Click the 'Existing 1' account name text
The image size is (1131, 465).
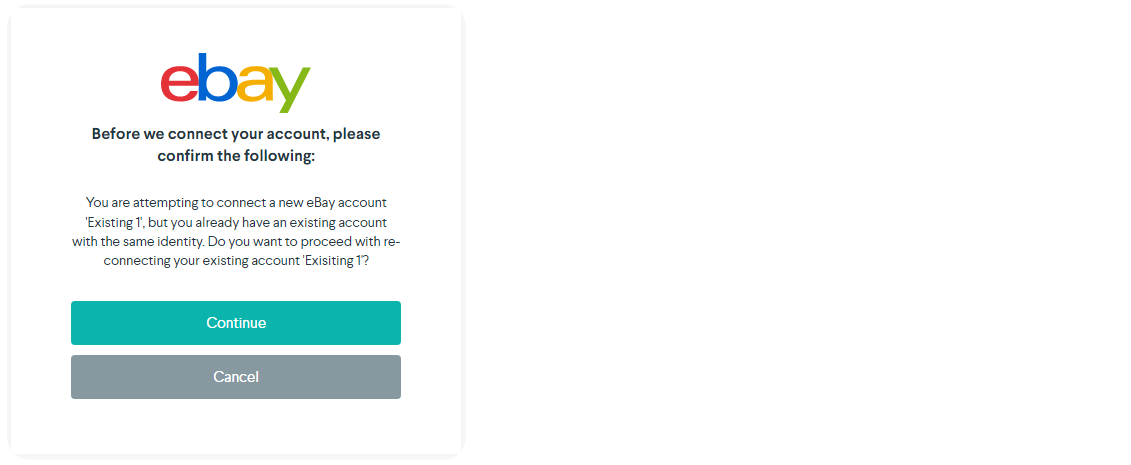click(114, 222)
